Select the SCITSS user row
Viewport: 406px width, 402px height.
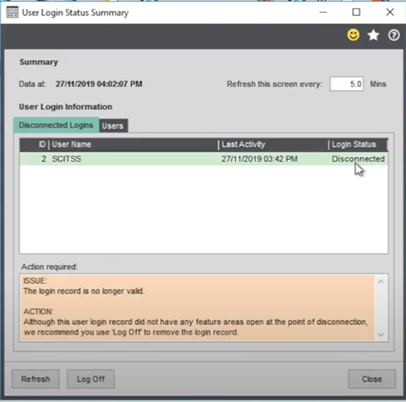[204, 159]
